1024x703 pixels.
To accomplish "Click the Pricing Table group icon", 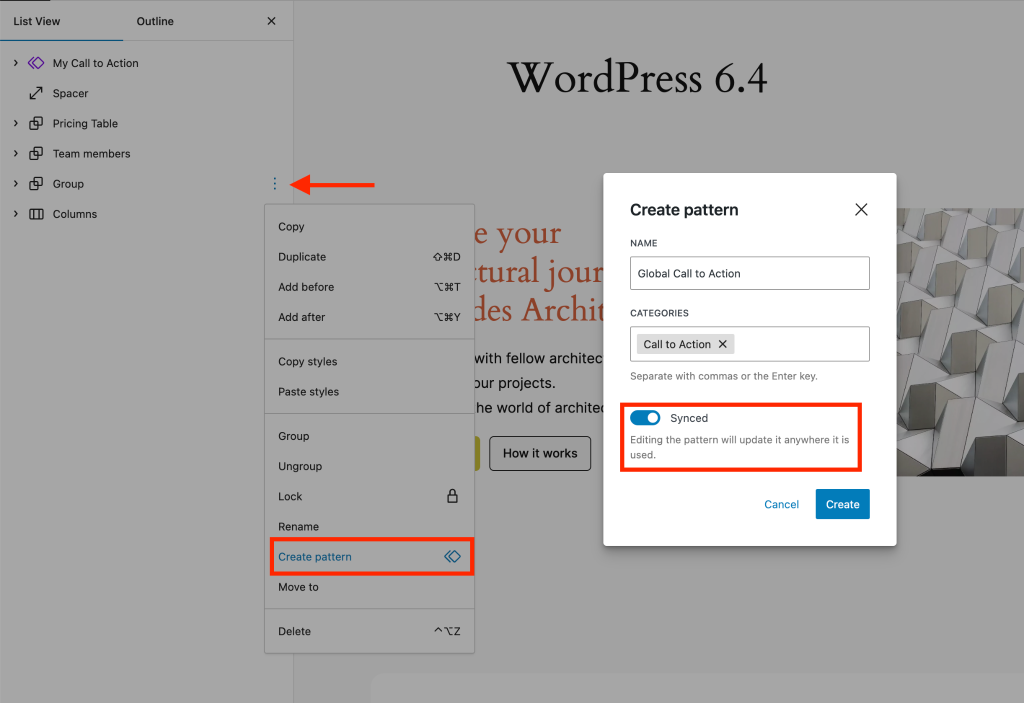I will [x=36, y=123].
